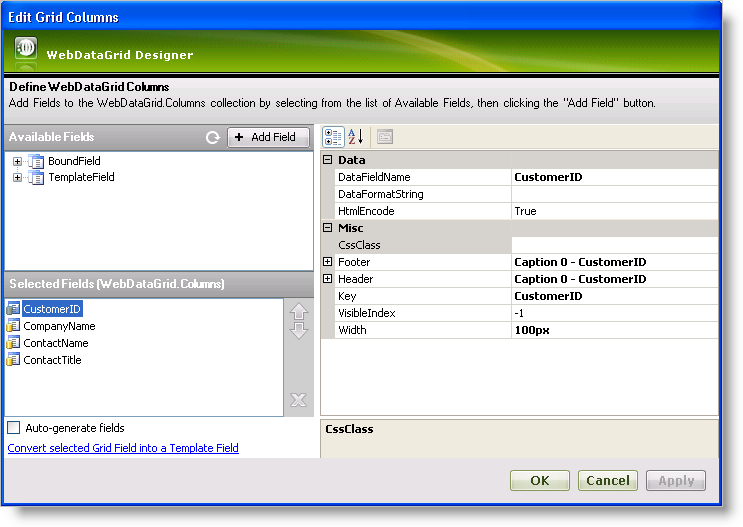Select the BoundField label in Available Fields
The width and height of the screenshot is (743, 527).
[x=74, y=161]
